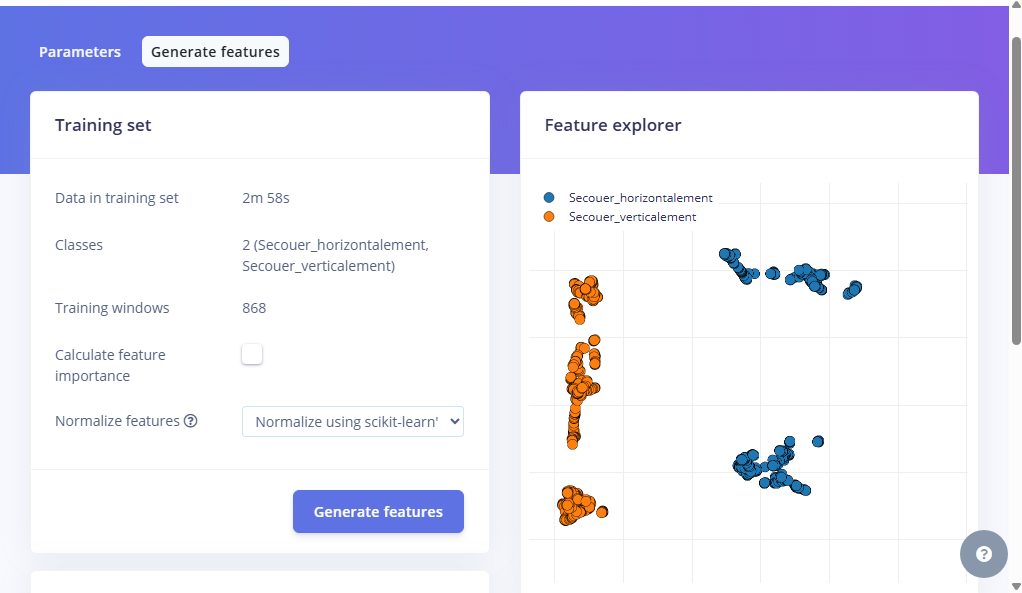Select the Generate features tab

coord(215,52)
